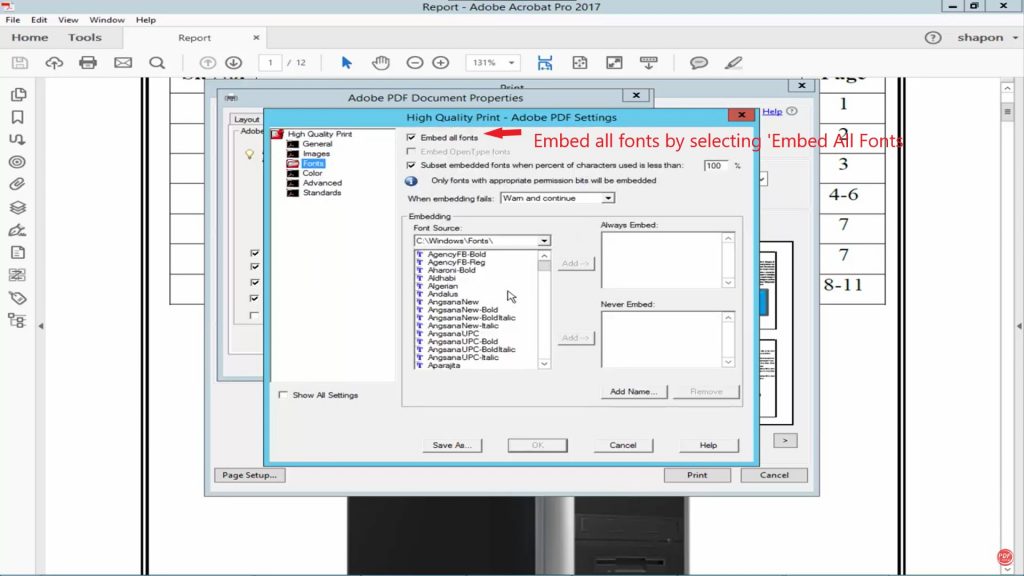Open the Window menu

(x=106, y=20)
